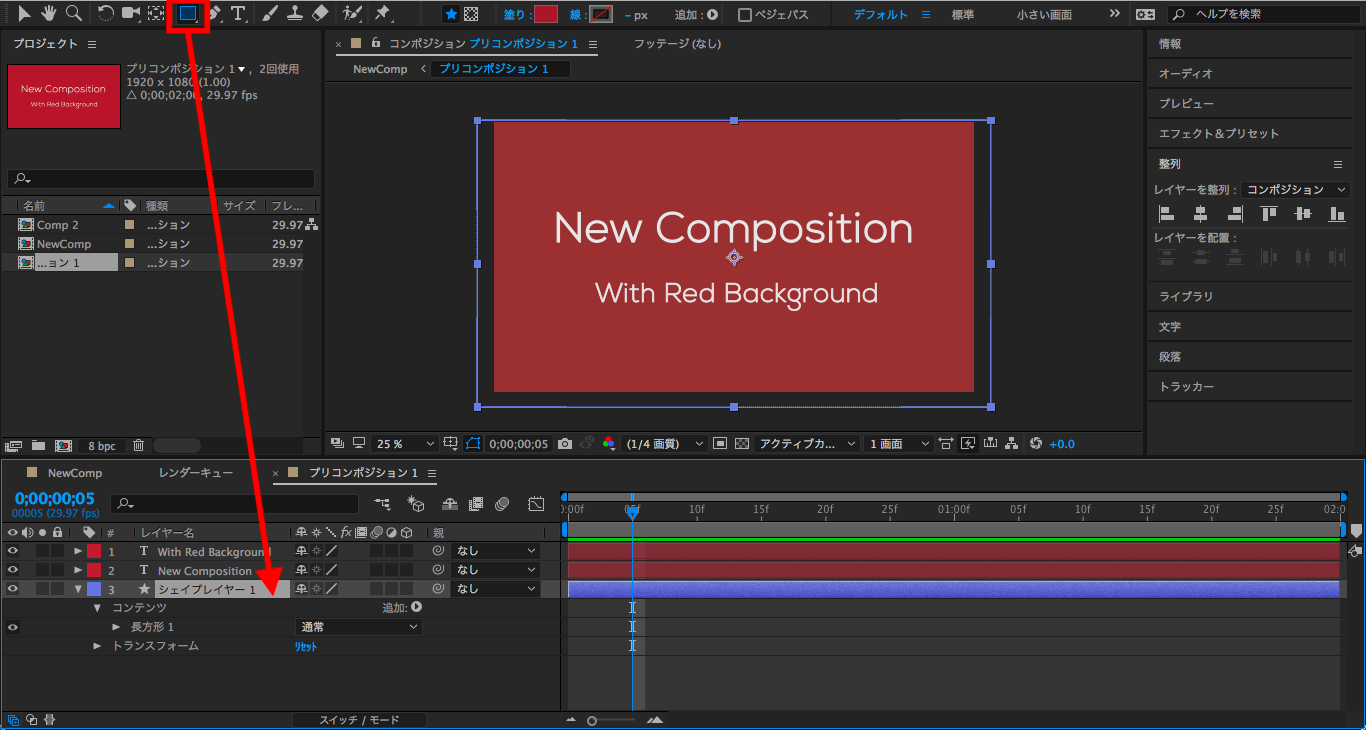Open the Graph Editor in the timeline
This screenshot has width=1366, height=730.
536,504
